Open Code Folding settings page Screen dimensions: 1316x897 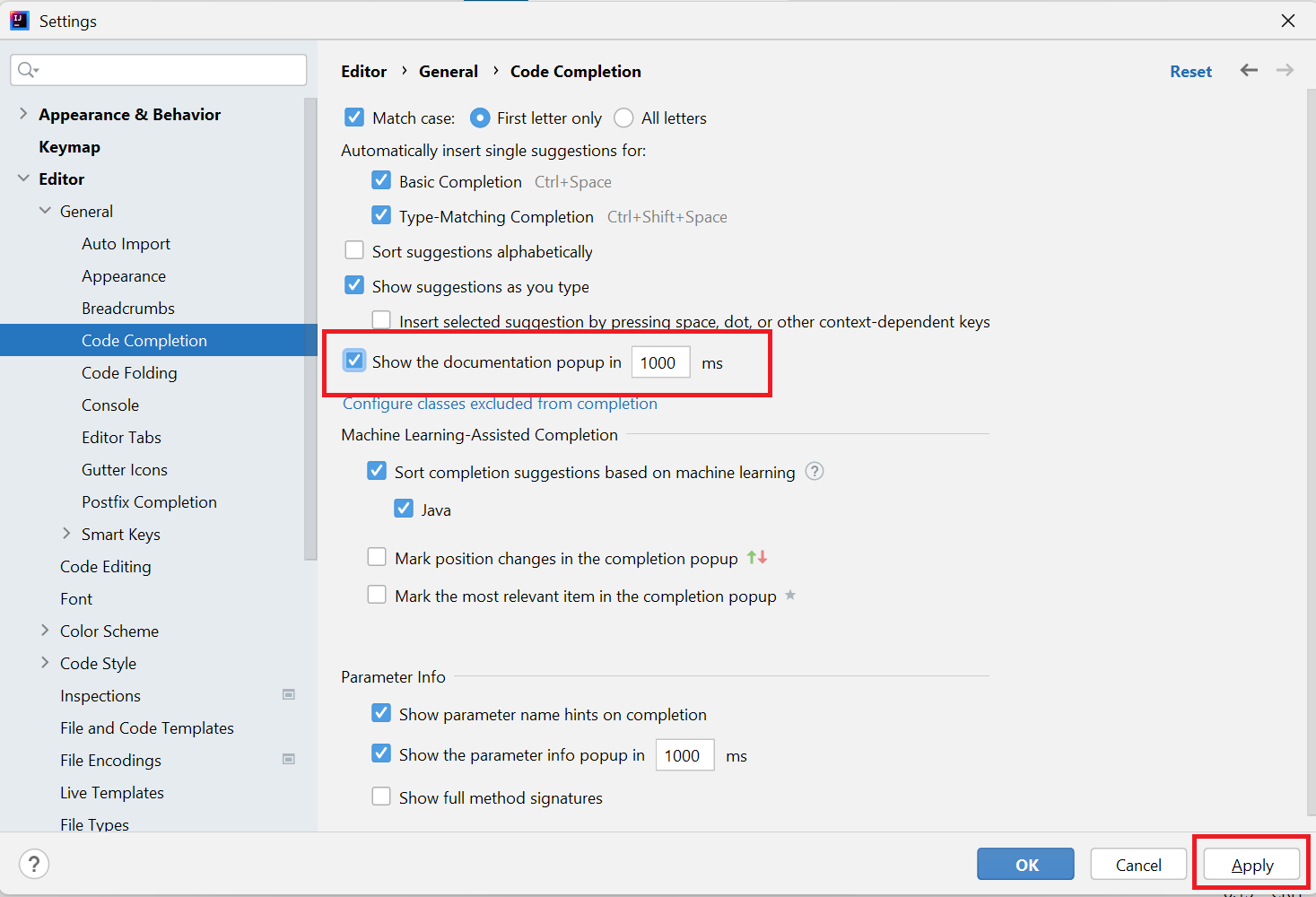coord(129,372)
